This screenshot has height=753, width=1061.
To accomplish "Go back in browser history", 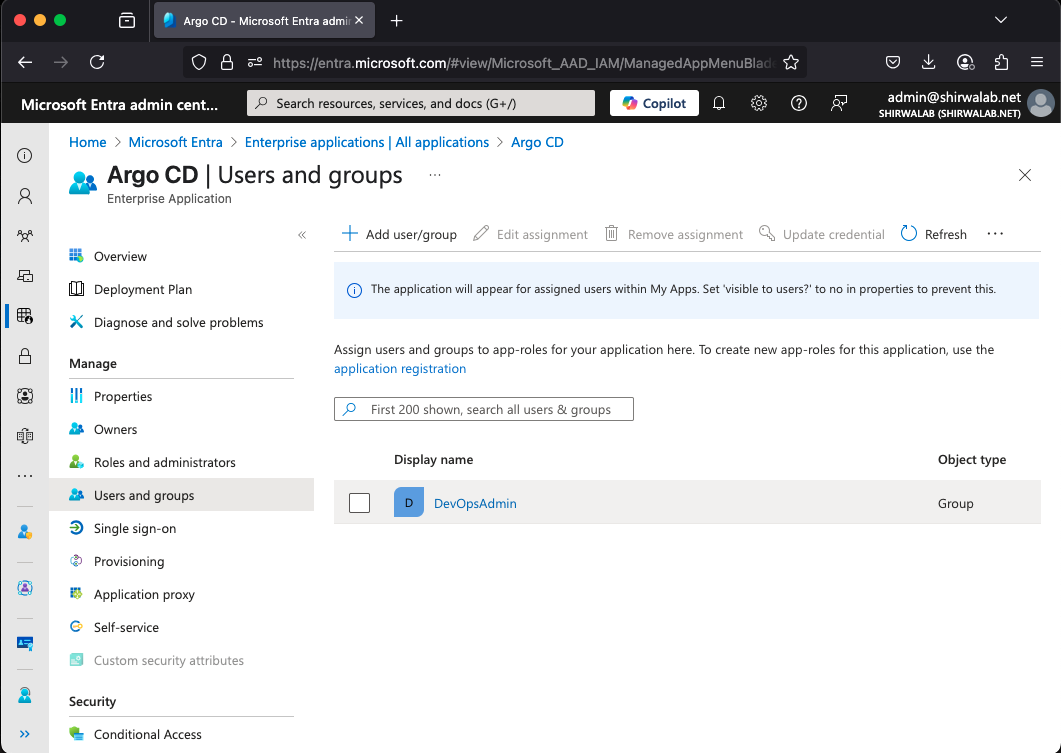I will point(25,62).
